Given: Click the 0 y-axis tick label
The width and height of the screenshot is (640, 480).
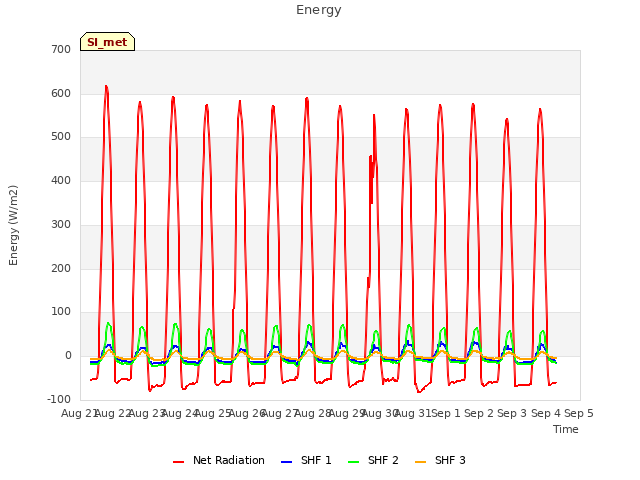Looking at the screenshot, I should [x=68, y=356].
